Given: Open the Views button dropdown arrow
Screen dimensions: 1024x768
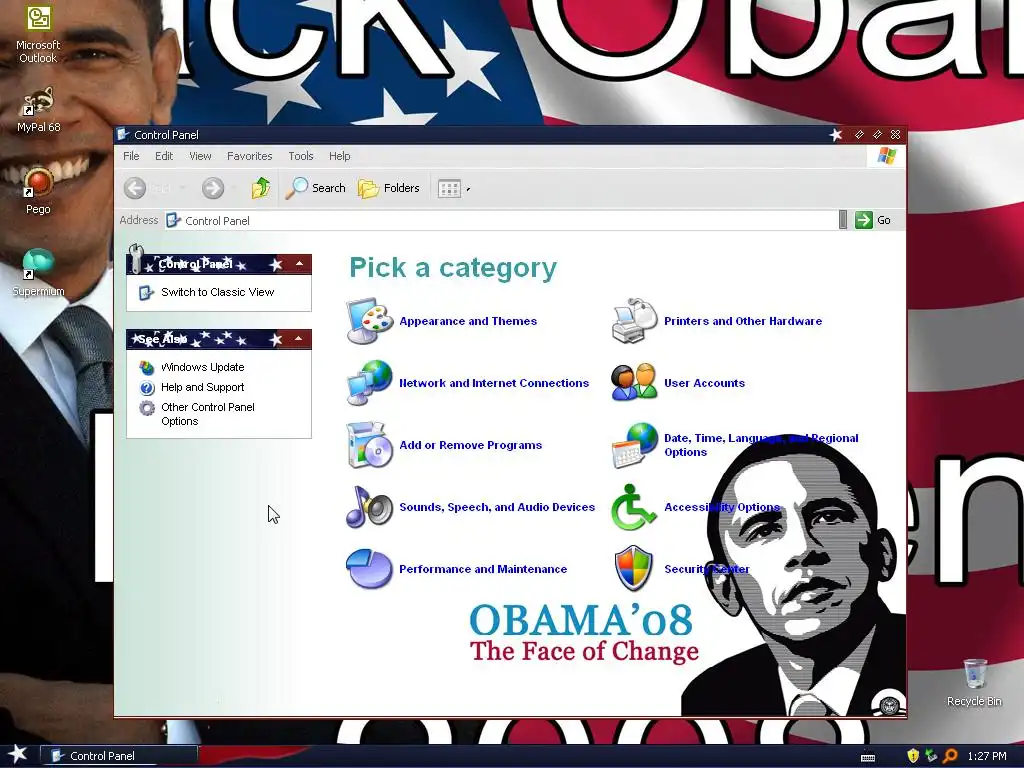Looking at the screenshot, I should click(x=468, y=189).
